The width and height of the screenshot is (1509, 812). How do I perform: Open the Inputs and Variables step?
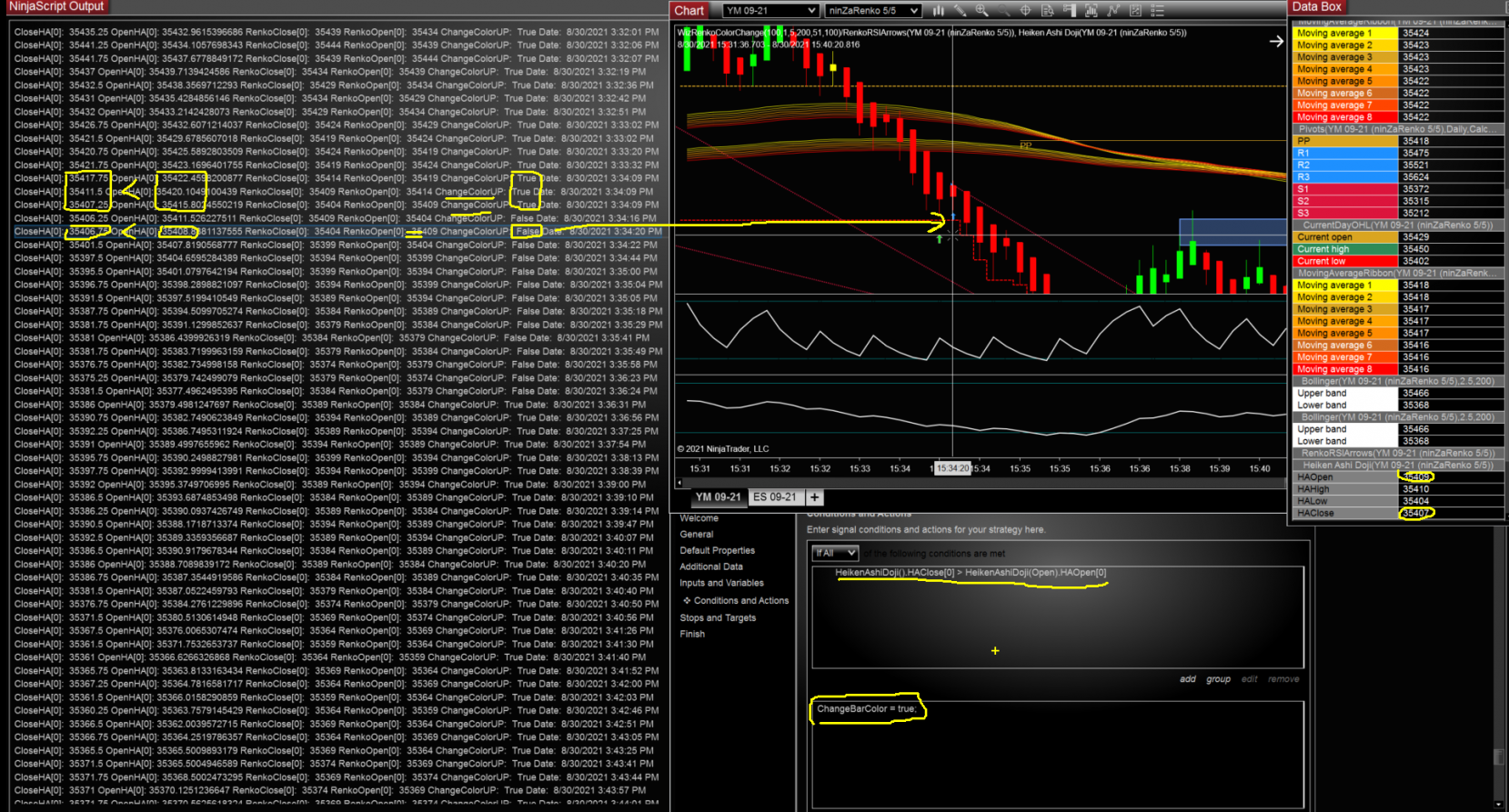(722, 584)
